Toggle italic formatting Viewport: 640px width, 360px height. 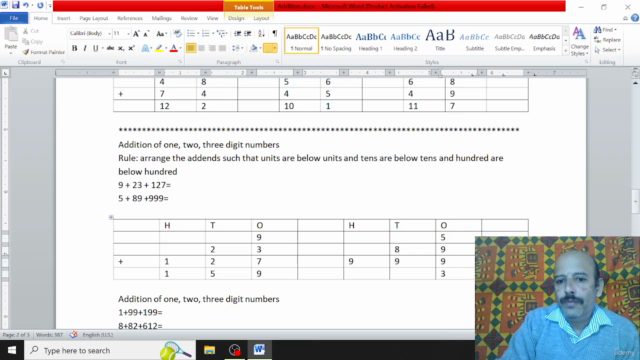[x=85, y=48]
